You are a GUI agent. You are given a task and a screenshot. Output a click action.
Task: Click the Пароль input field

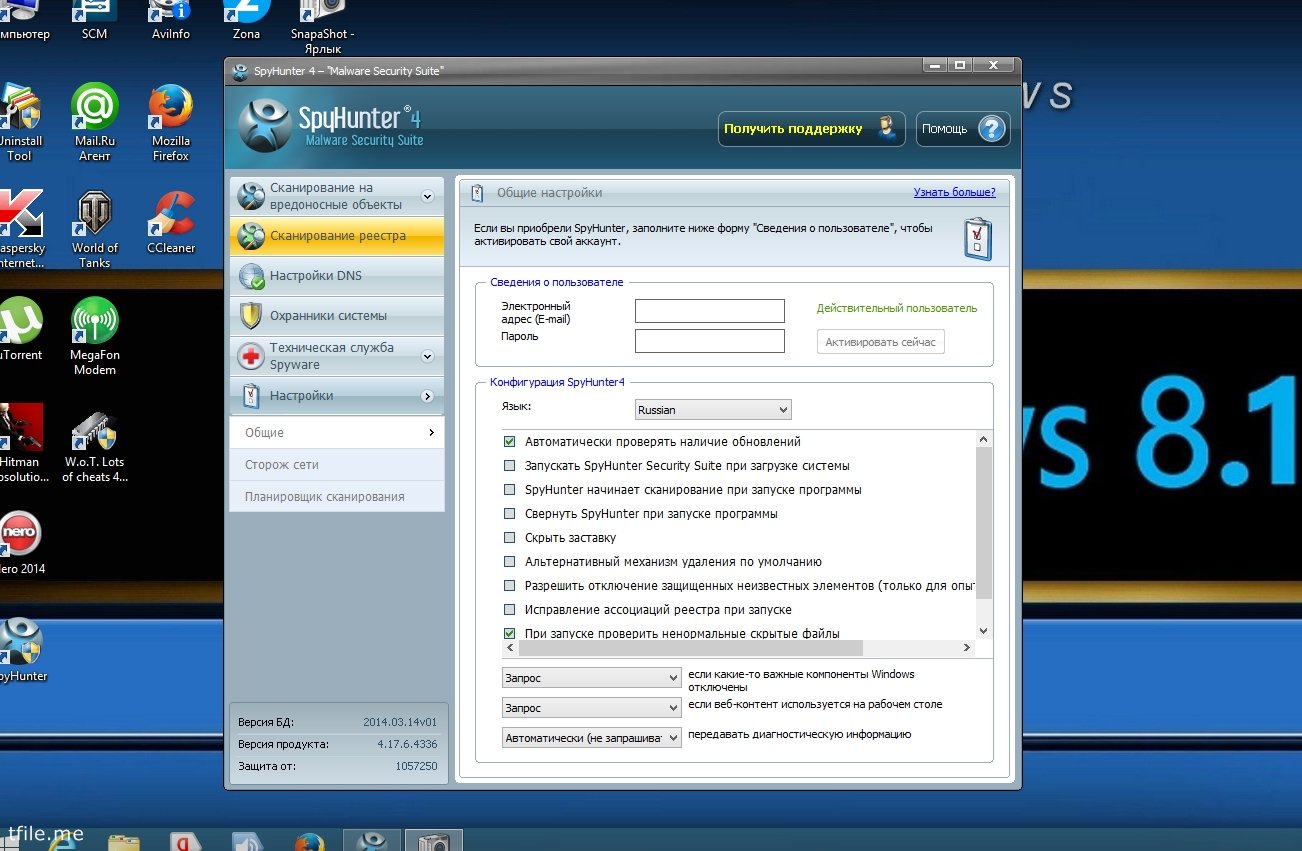pyautogui.click(x=710, y=341)
